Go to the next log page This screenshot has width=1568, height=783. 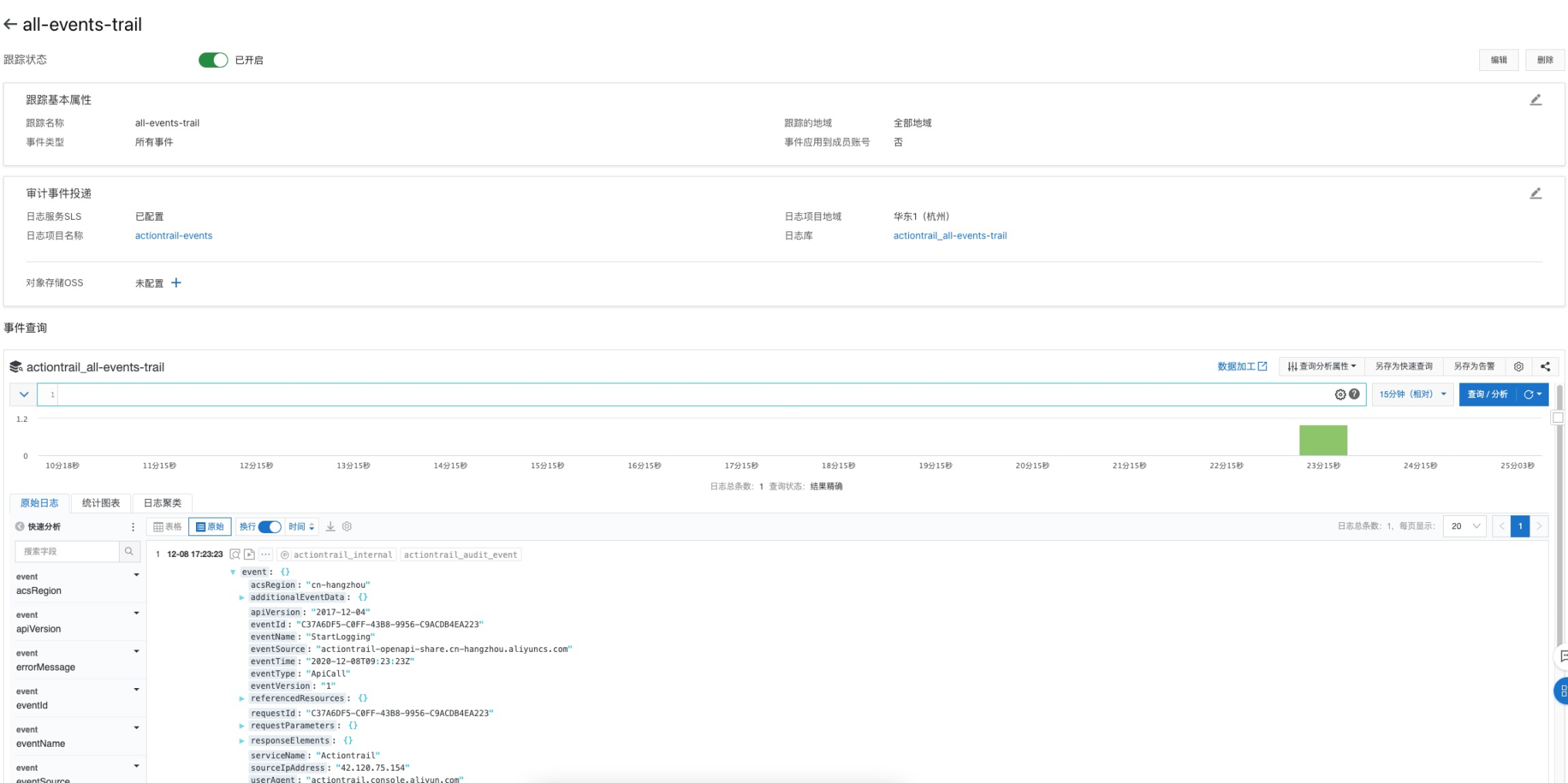click(x=1539, y=526)
